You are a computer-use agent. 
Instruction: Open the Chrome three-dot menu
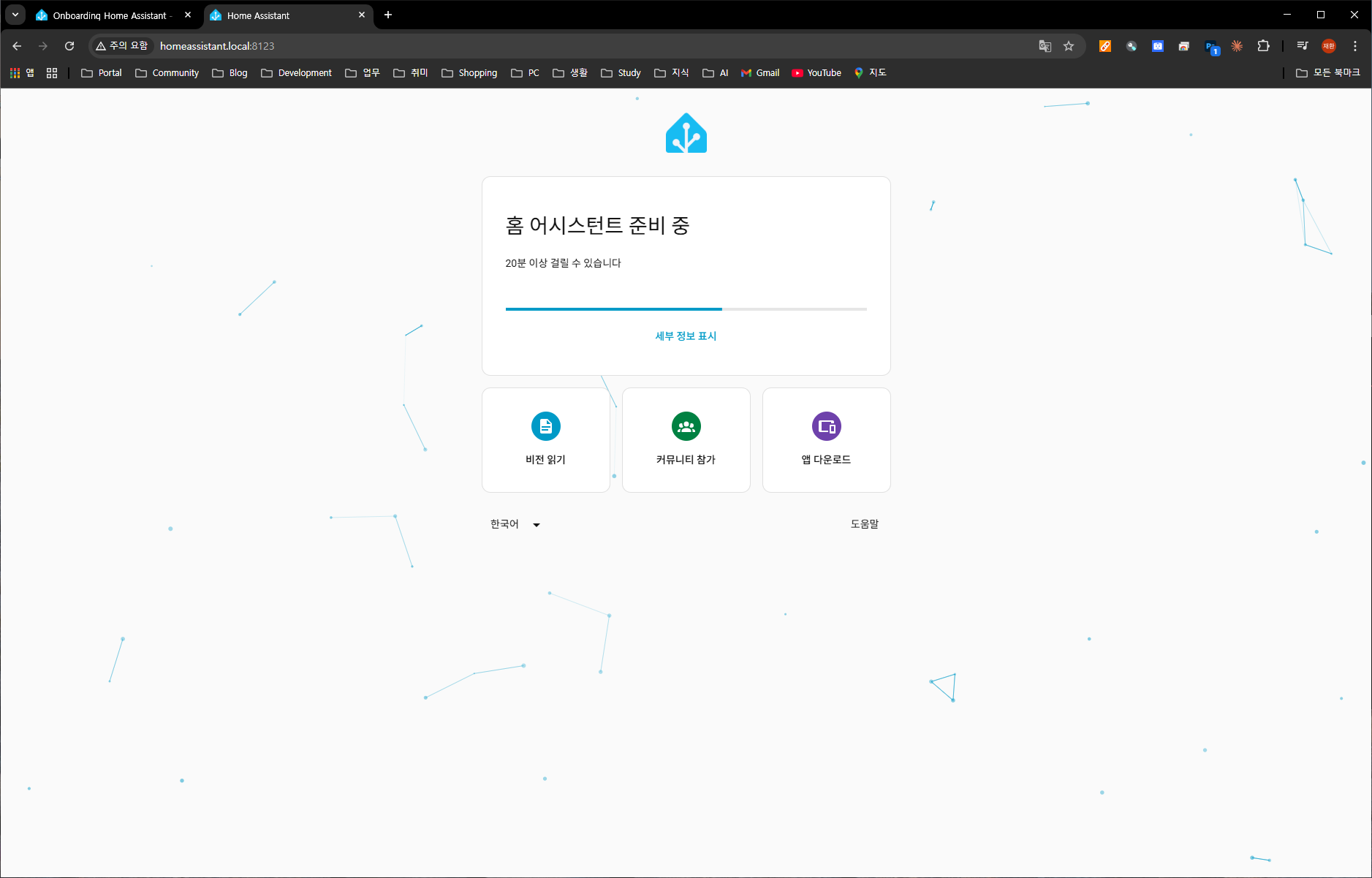pos(1355,46)
